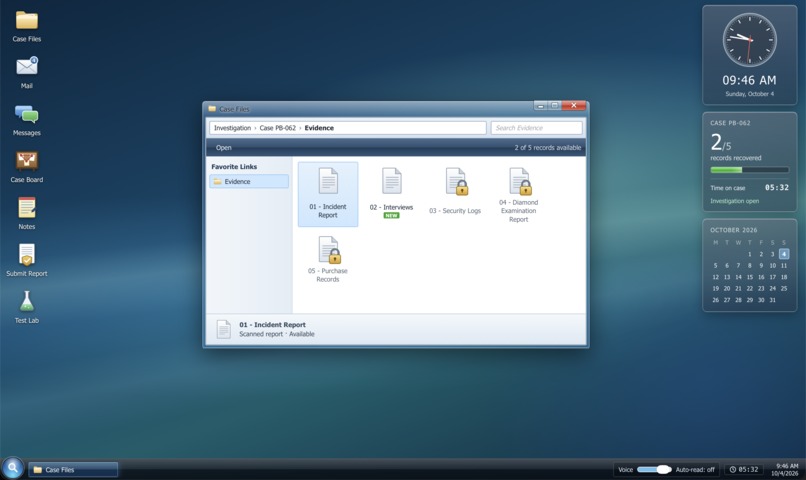Click the Investigation open status text
The height and width of the screenshot is (480, 806).
click(735, 201)
